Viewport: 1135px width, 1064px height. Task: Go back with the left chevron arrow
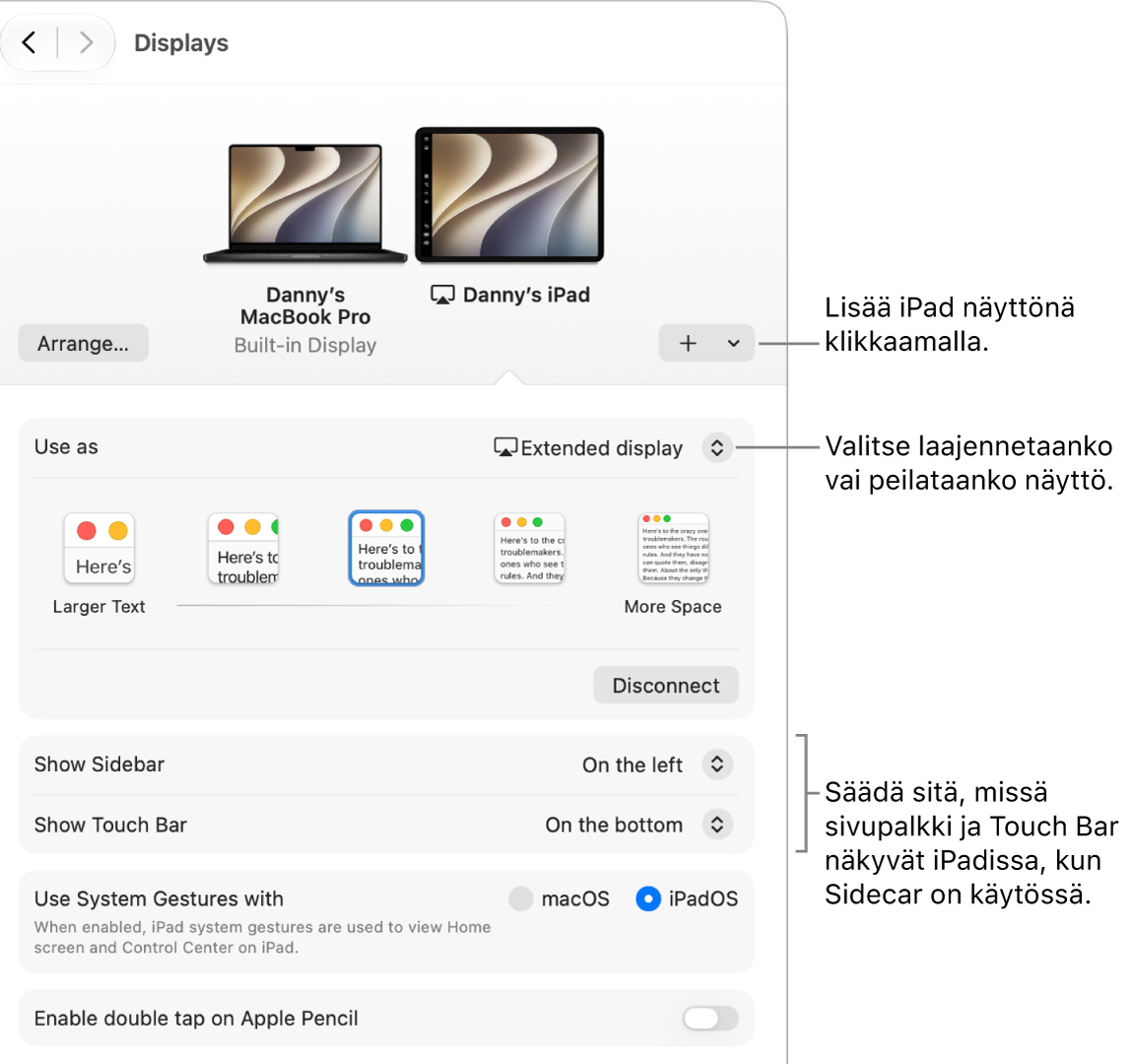point(29,42)
